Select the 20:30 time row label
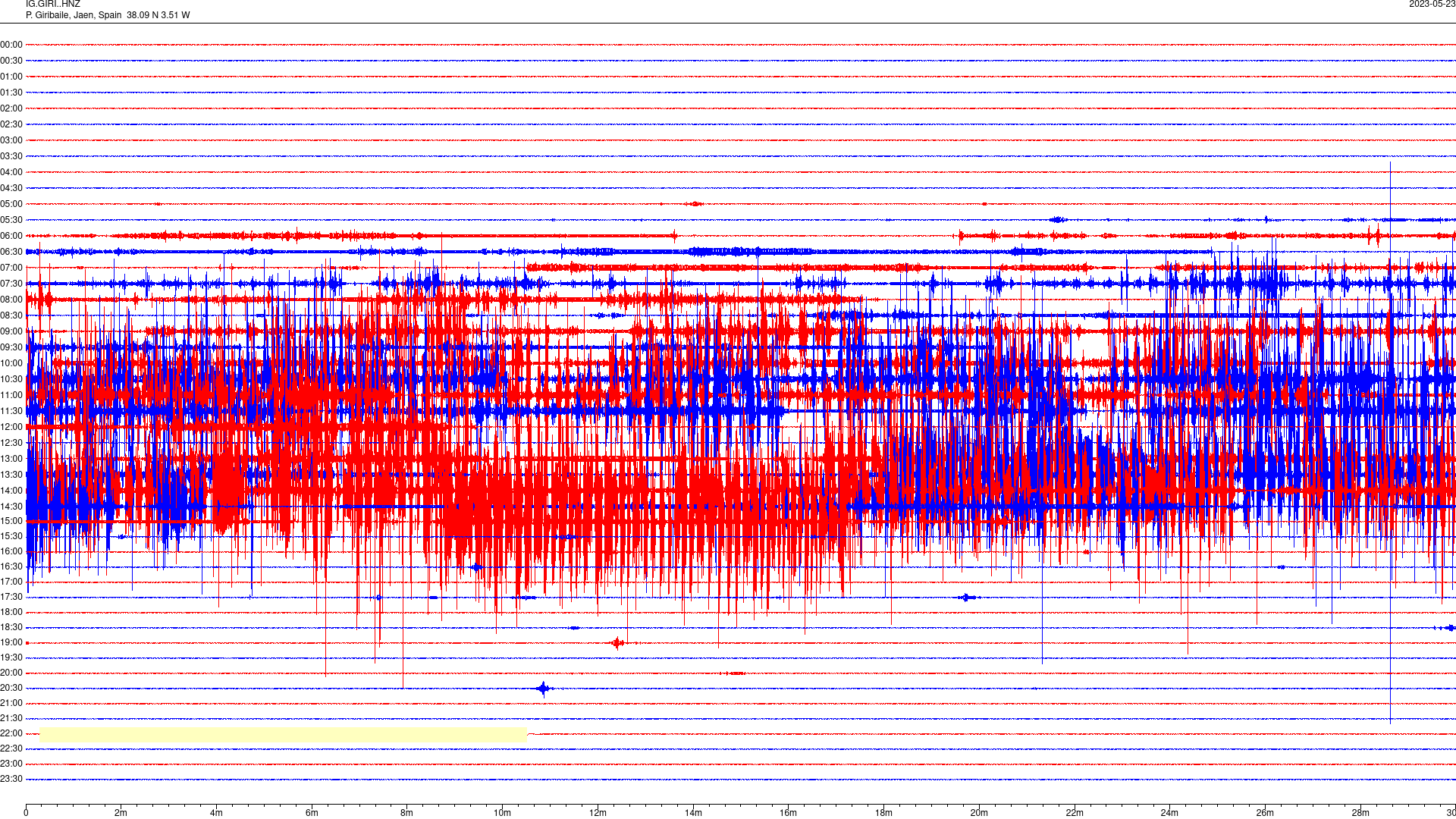Image resolution: width=1456 pixels, height=819 pixels. point(11,688)
